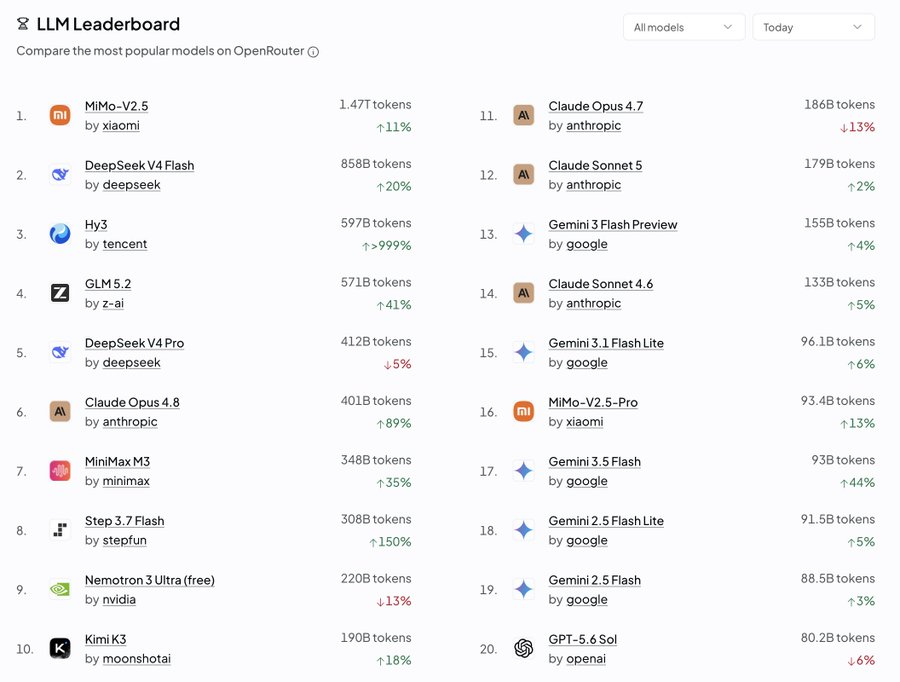Click the Anthropic logo beside Claude Opus 4.8
This screenshot has width=900, height=682.
coord(60,412)
